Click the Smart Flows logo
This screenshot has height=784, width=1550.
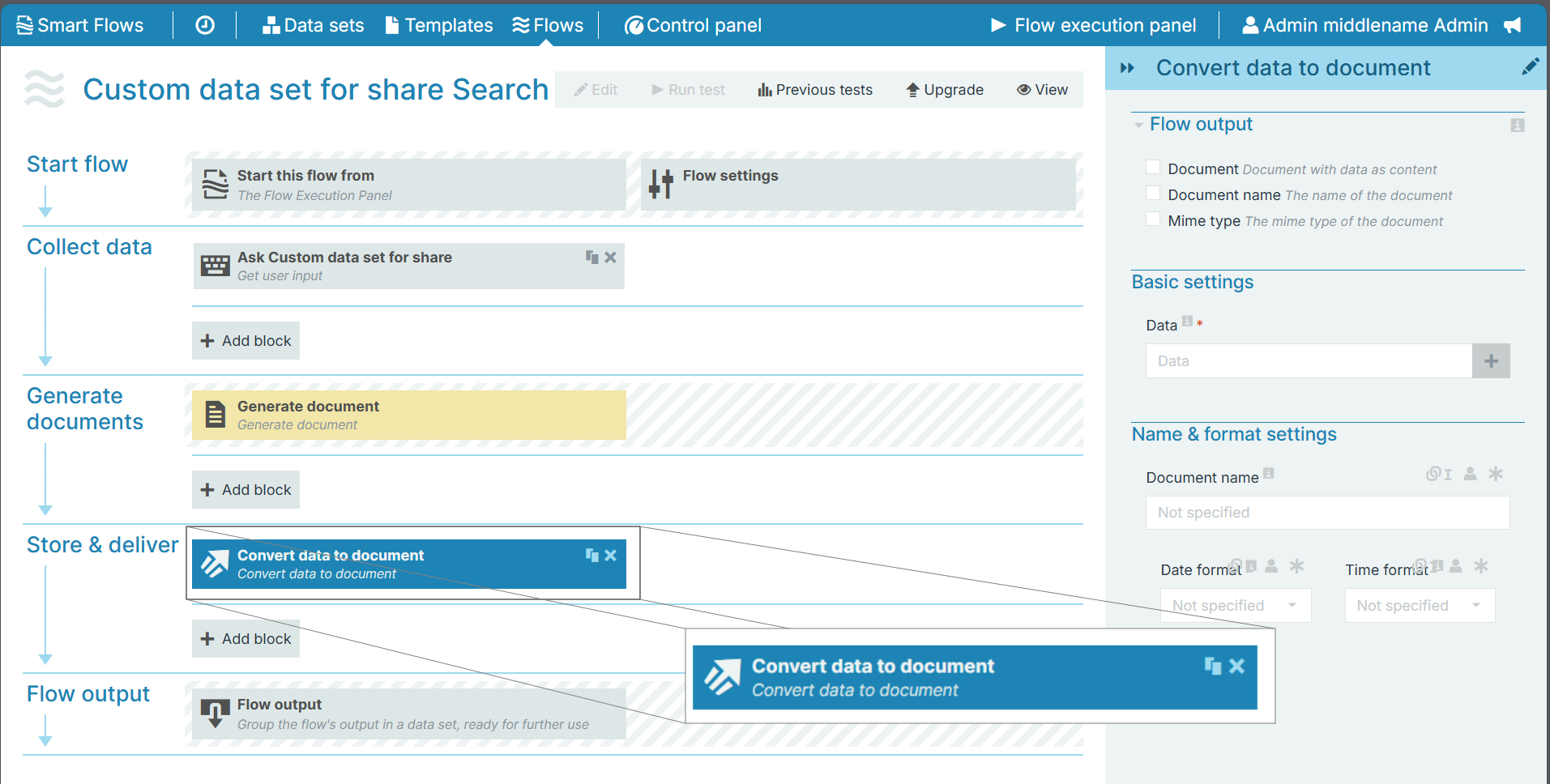(79, 25)
